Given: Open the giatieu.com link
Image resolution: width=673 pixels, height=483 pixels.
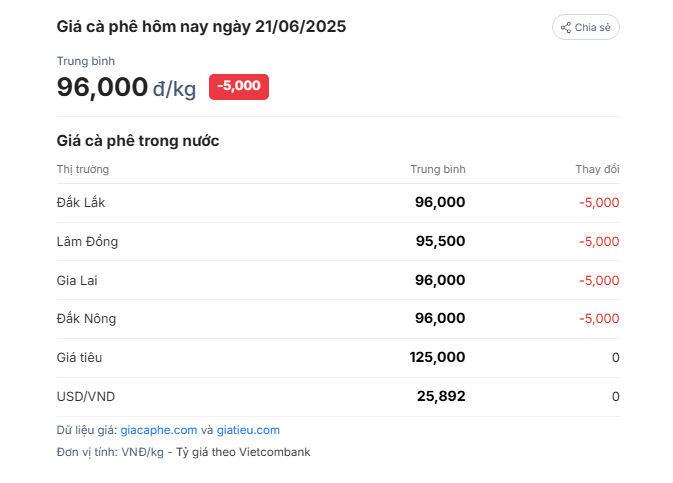Looking at the screenshot, I should point(248,430).
